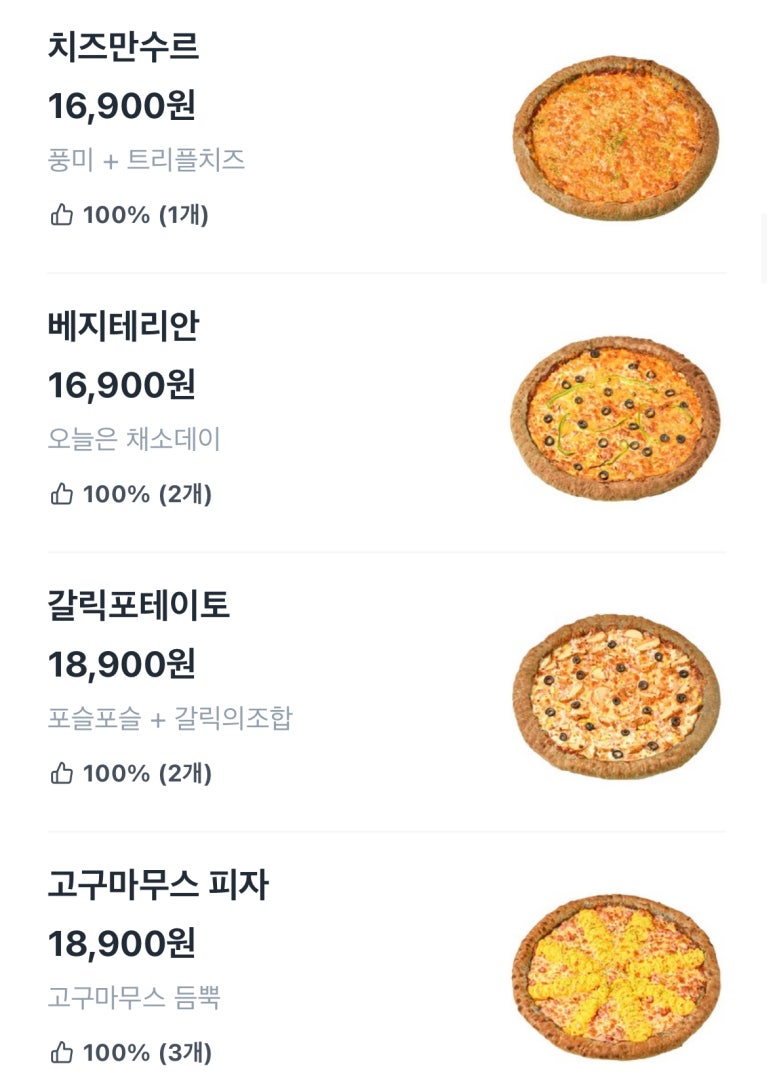The height and width of the screenshot is (1087, 773).
Task: Open the 갈릭포테이토 pizza photo
Action: 616,697
